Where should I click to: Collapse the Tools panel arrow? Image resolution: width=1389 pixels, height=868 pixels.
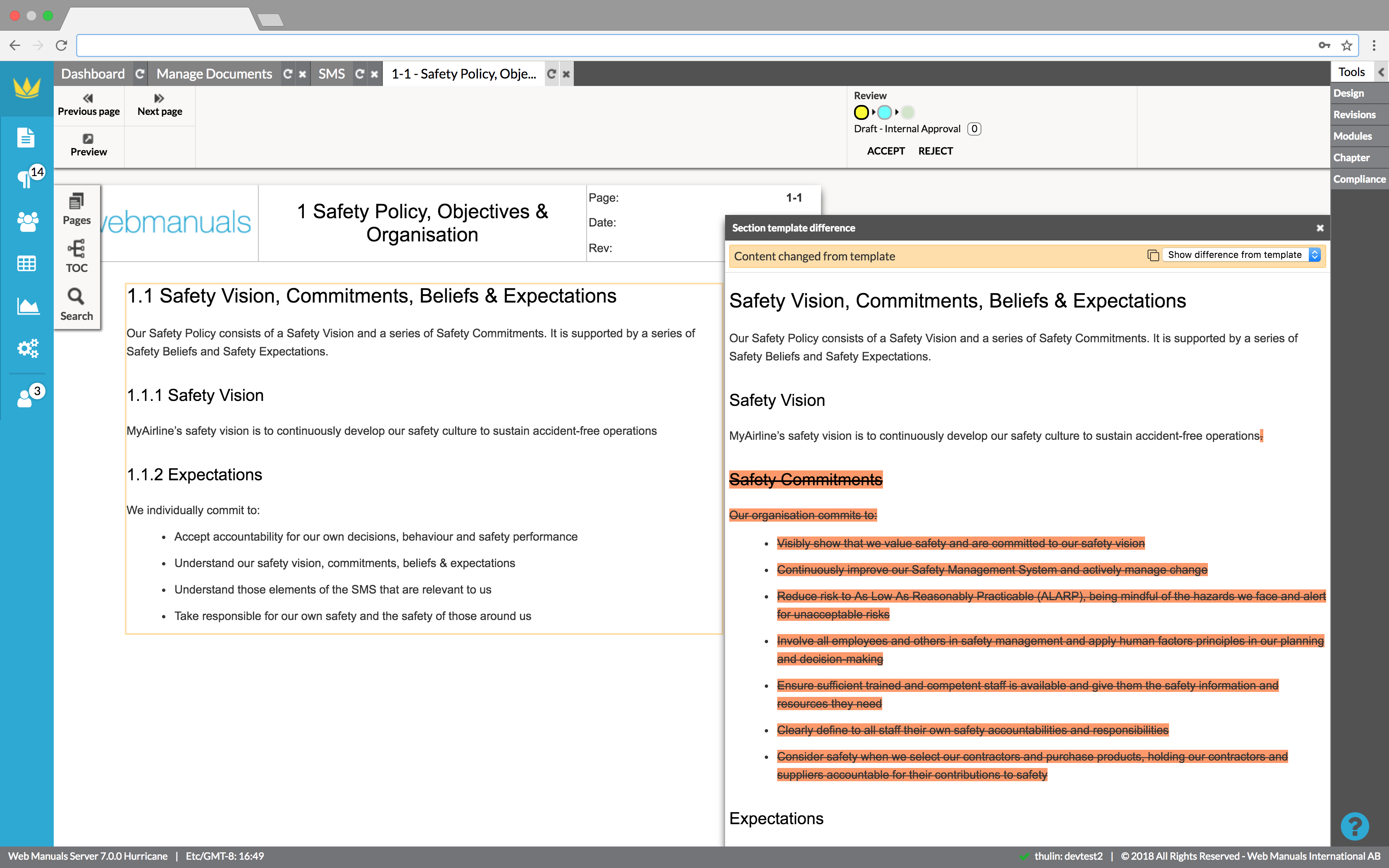pyautogui.click(x=1381, y=72)
